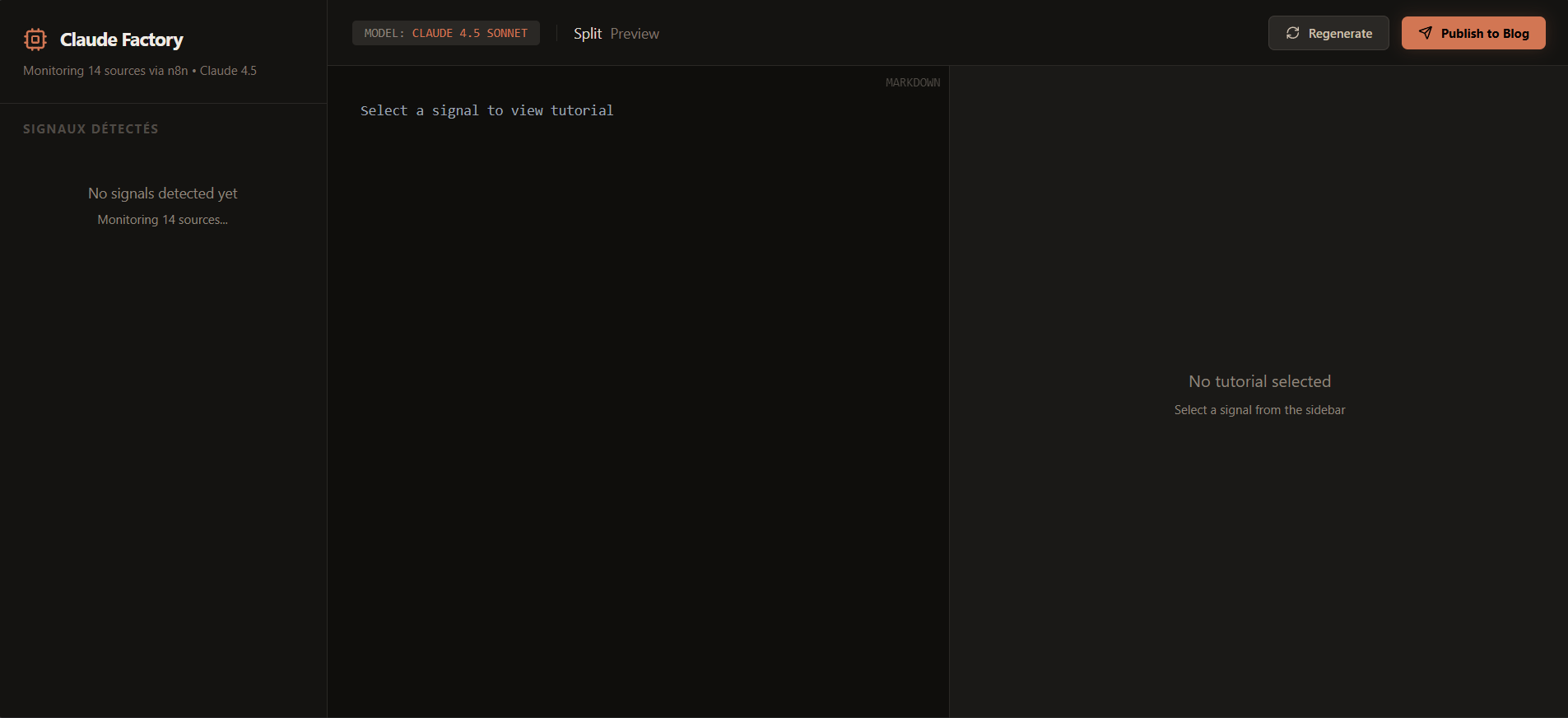The image size is (1568, 718).
Task: Open the Preview view tab
Action: (634, 34)
